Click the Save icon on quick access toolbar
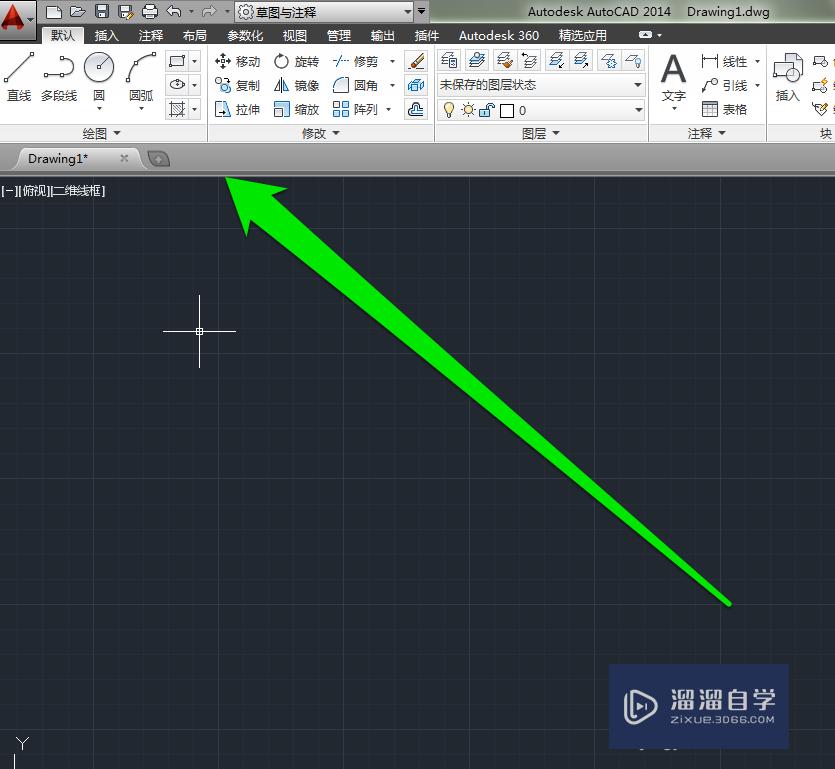 [x=103, y=11]
